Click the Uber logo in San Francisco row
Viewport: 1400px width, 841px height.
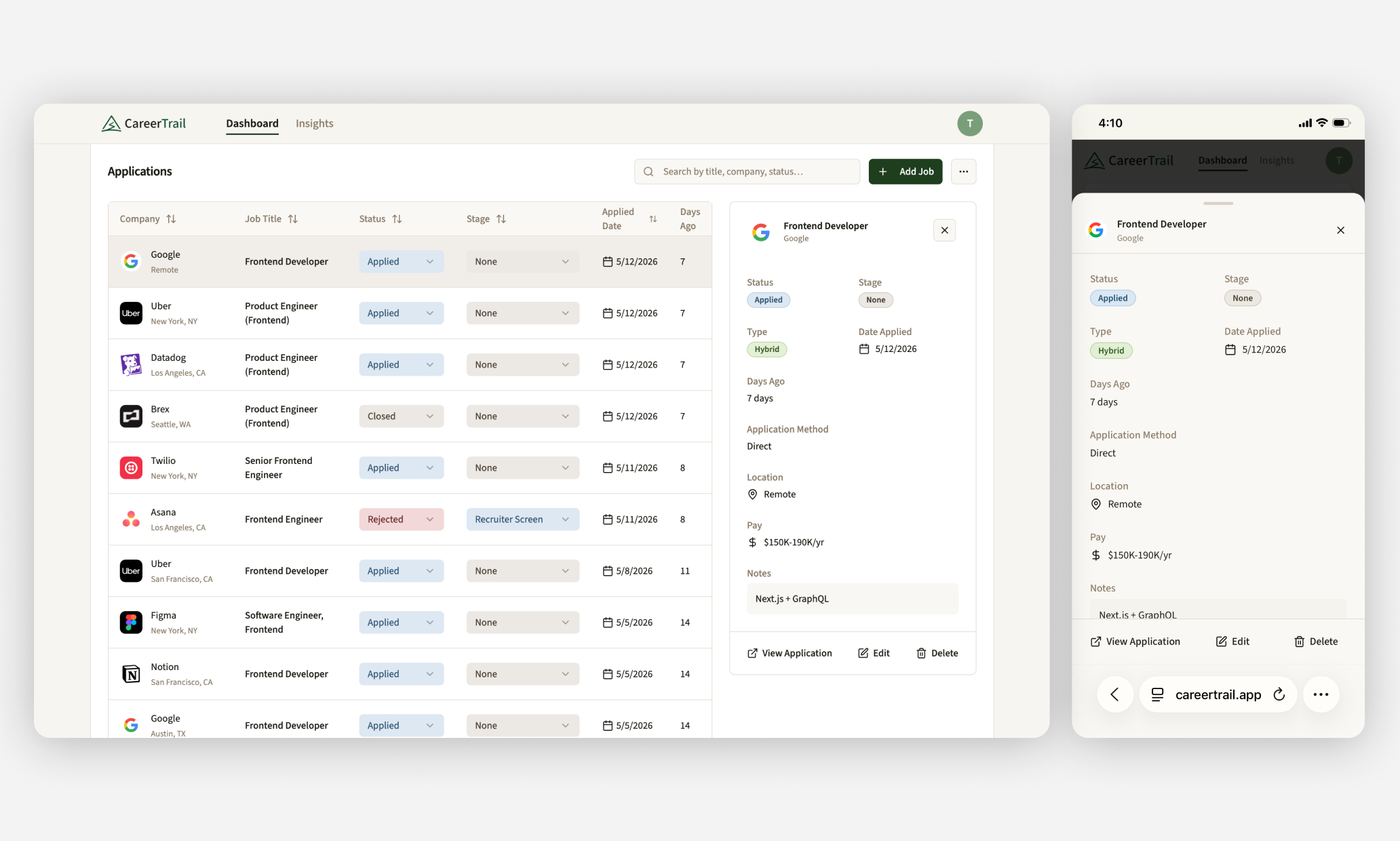[131, 570]
